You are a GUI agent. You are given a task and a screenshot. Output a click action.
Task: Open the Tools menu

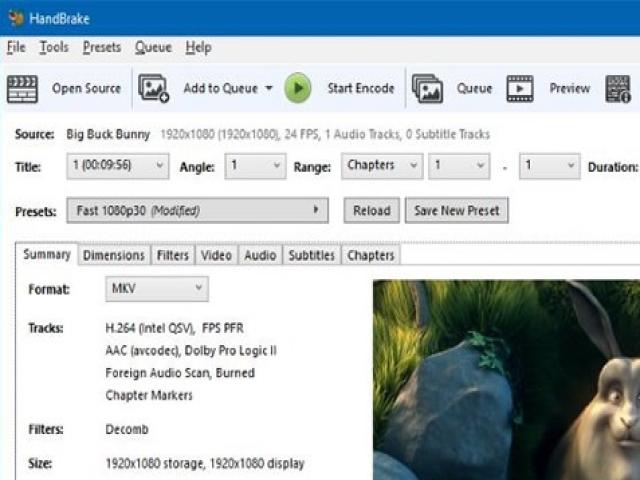[54, 47]
